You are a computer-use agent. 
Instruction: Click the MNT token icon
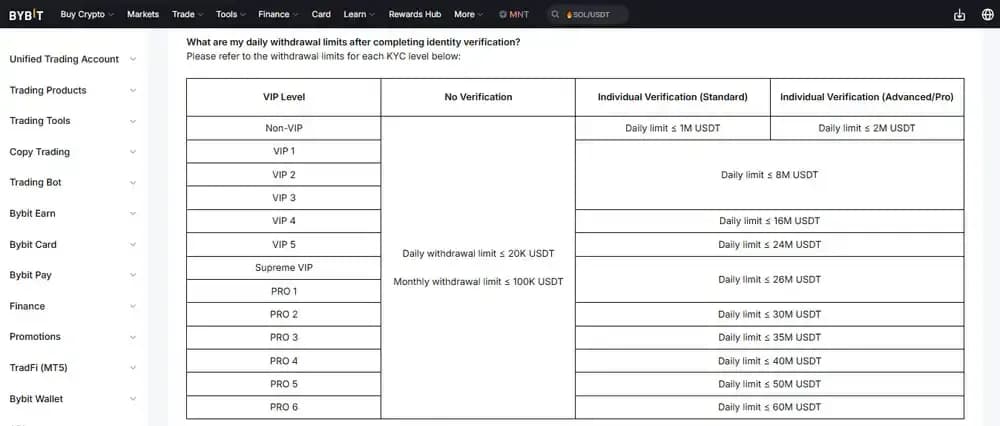[503, 15]
